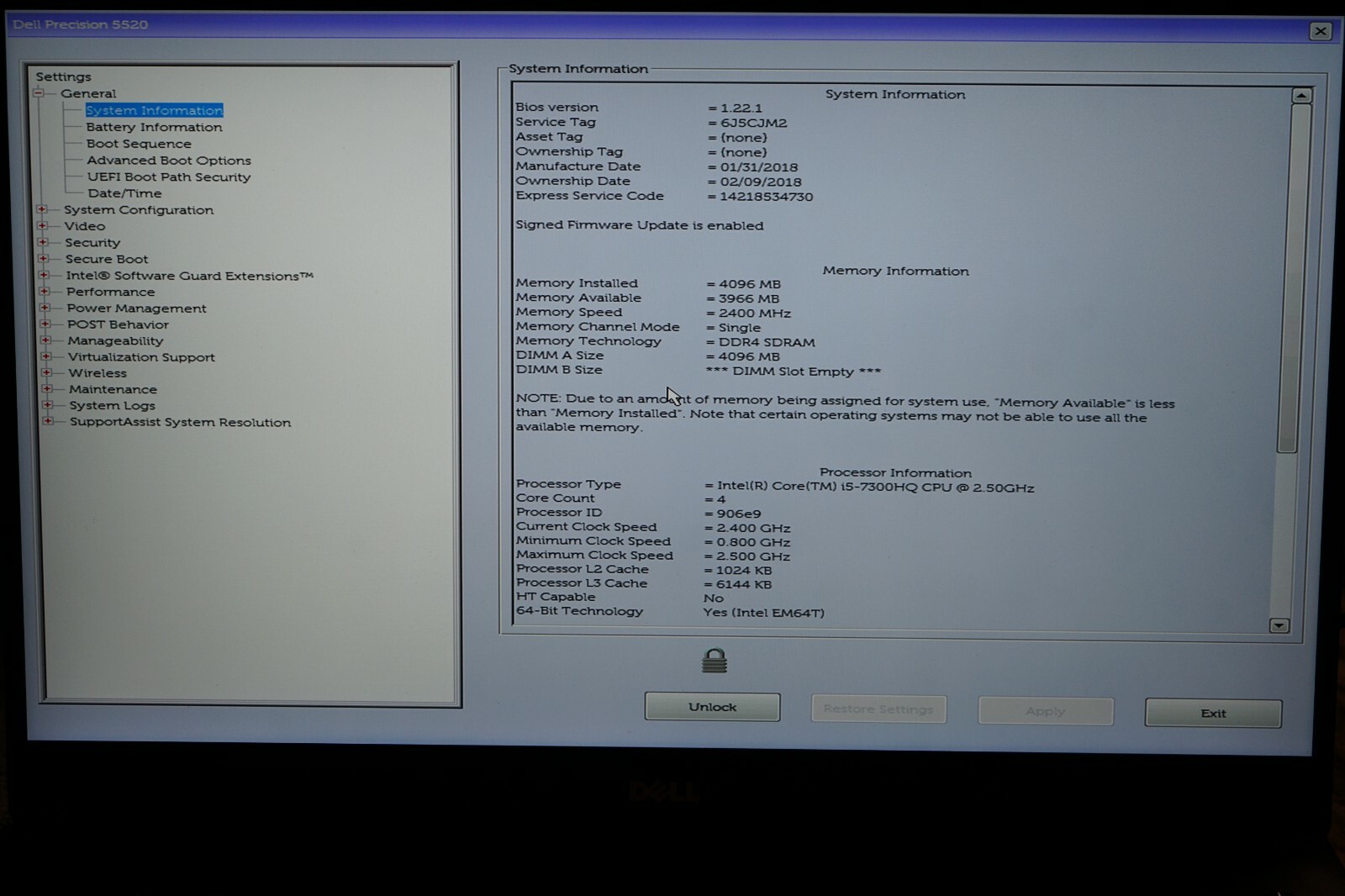Screen dimensions: 1345x896
Task: Click the DIMM Slot Empty text
Action: (x=794, y=372)
